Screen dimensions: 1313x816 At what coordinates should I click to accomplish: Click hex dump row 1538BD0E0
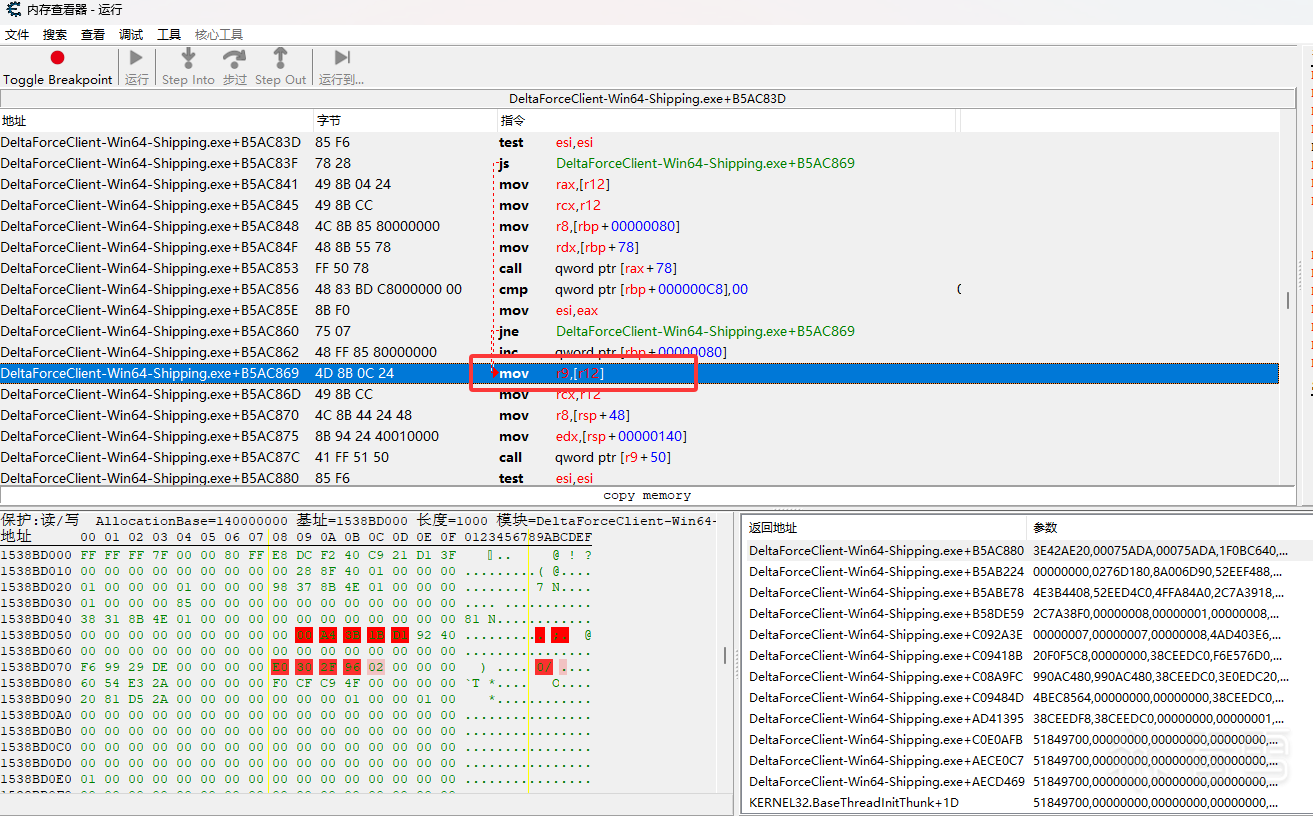click(x=297, y=779)
